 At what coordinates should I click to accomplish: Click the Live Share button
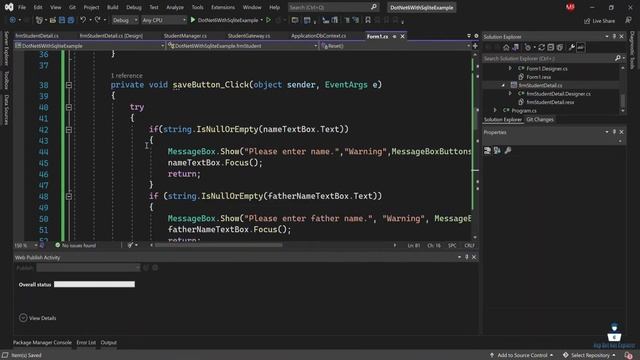pos(599,21)
